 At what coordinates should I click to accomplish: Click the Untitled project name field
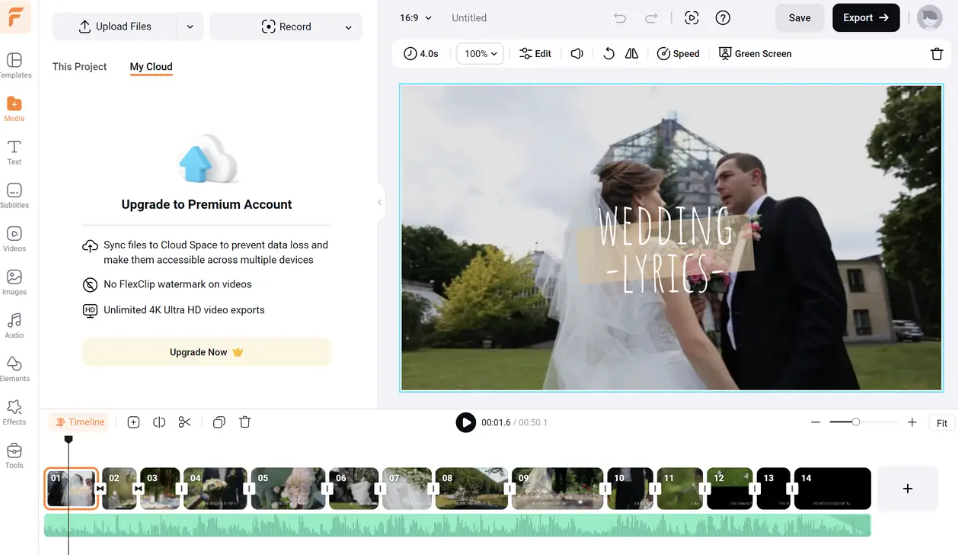[469, 18]
